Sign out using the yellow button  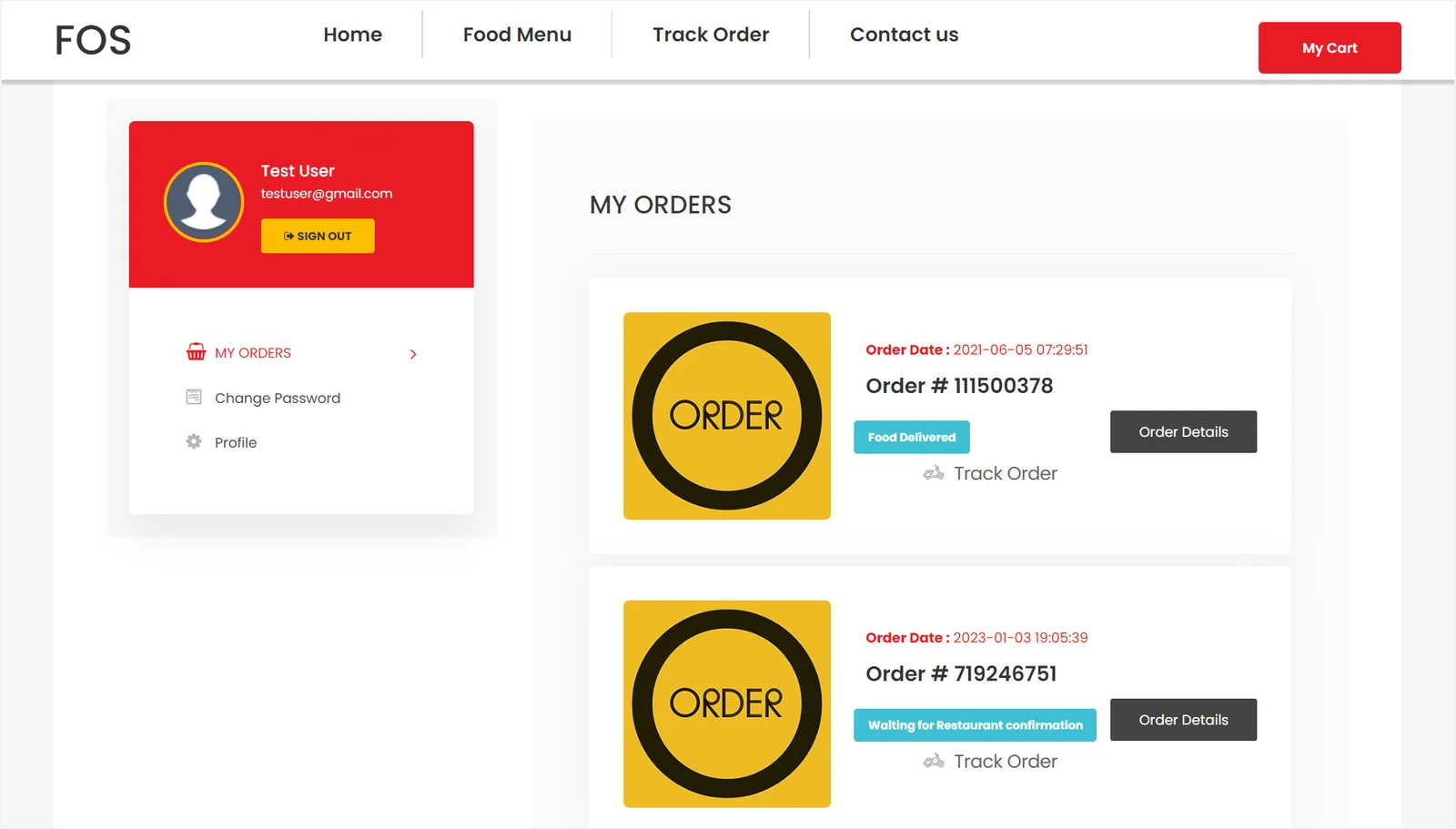tap(318, 236)
